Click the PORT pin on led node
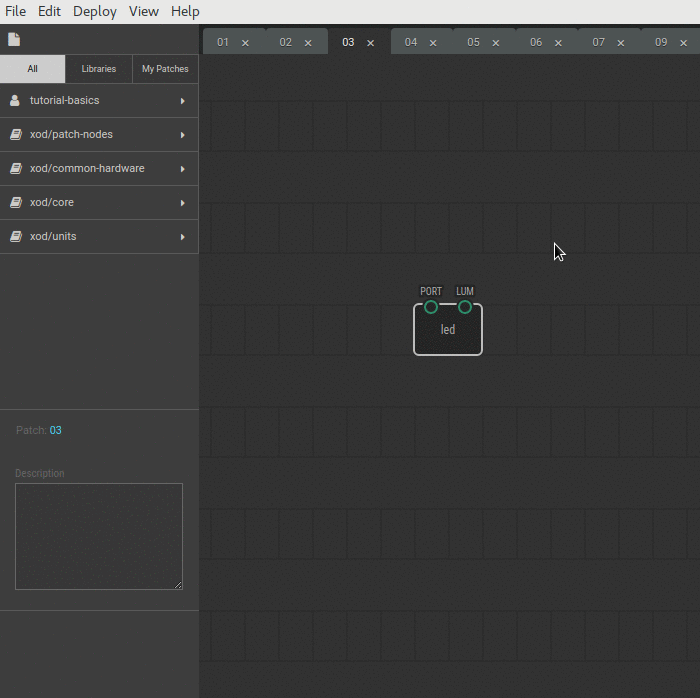700x698 pixels. pos(431,307)
